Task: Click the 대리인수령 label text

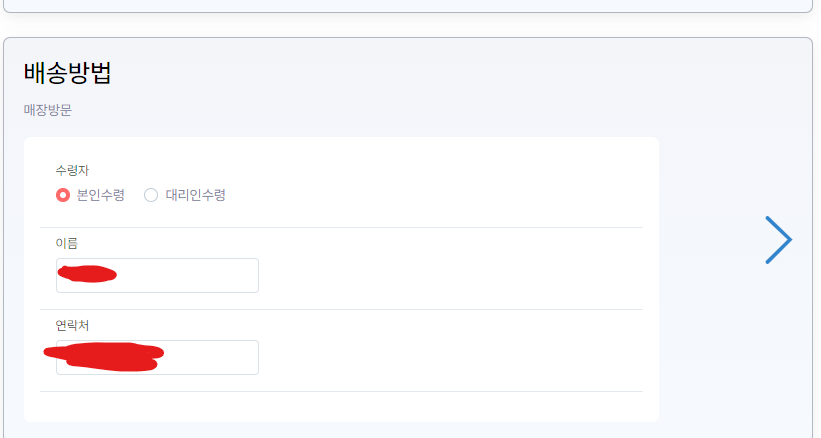Action: pyautogui.click(x=195, y=195)
